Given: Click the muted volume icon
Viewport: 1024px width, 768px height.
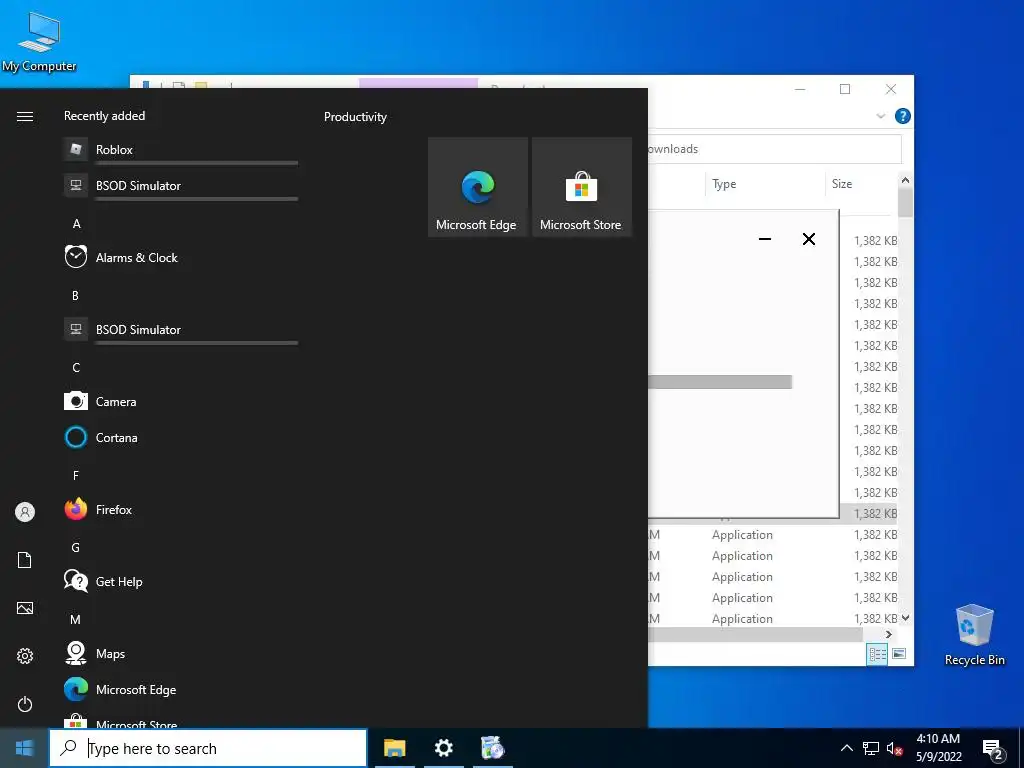Looking at the screenshot, I should click(x=895, y=748).
